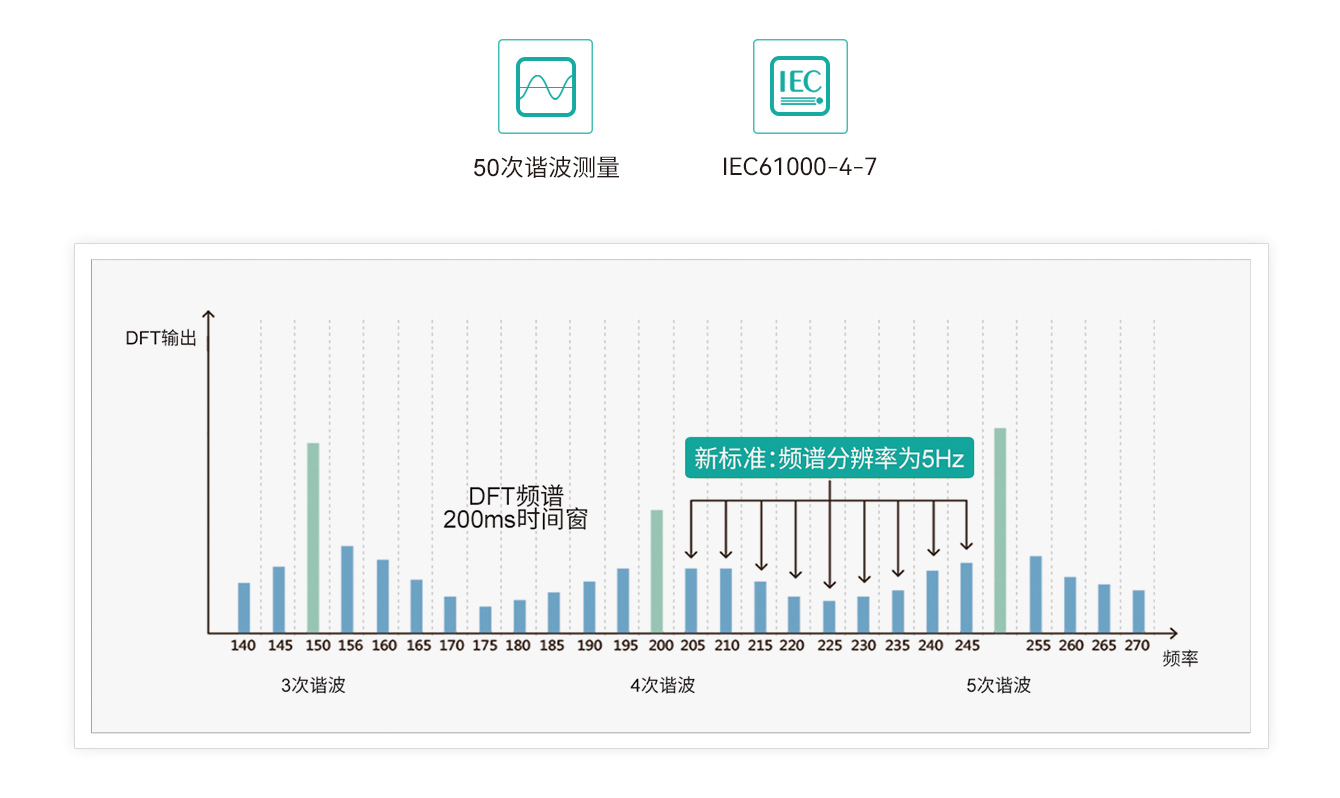Viewport: 1340px width, 798px height.
Task: Click the green 新标准:频谱分辨率为5Hz callout
Action: tap(829, 459)
